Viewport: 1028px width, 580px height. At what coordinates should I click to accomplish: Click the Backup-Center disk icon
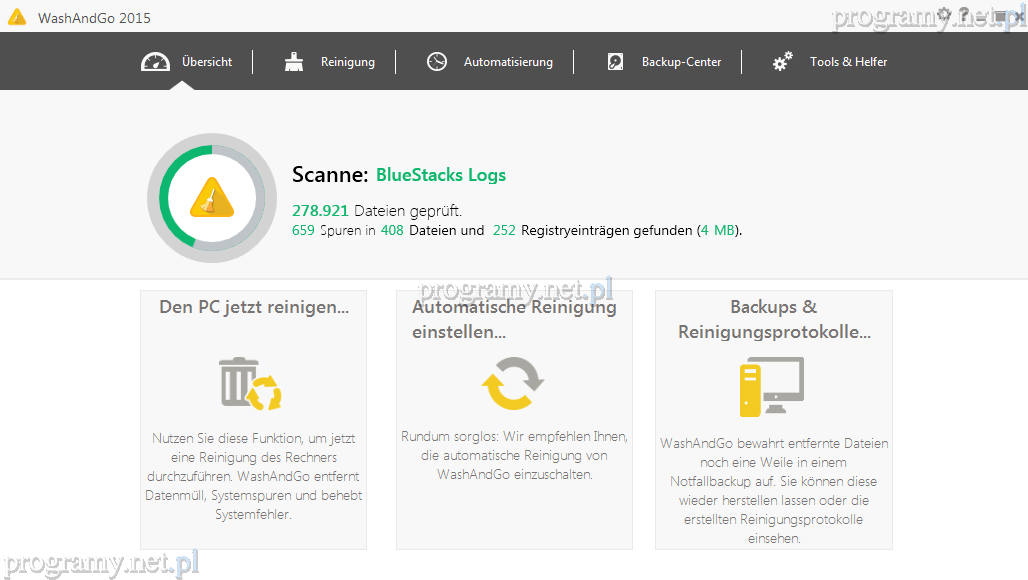tap(616, 62)
